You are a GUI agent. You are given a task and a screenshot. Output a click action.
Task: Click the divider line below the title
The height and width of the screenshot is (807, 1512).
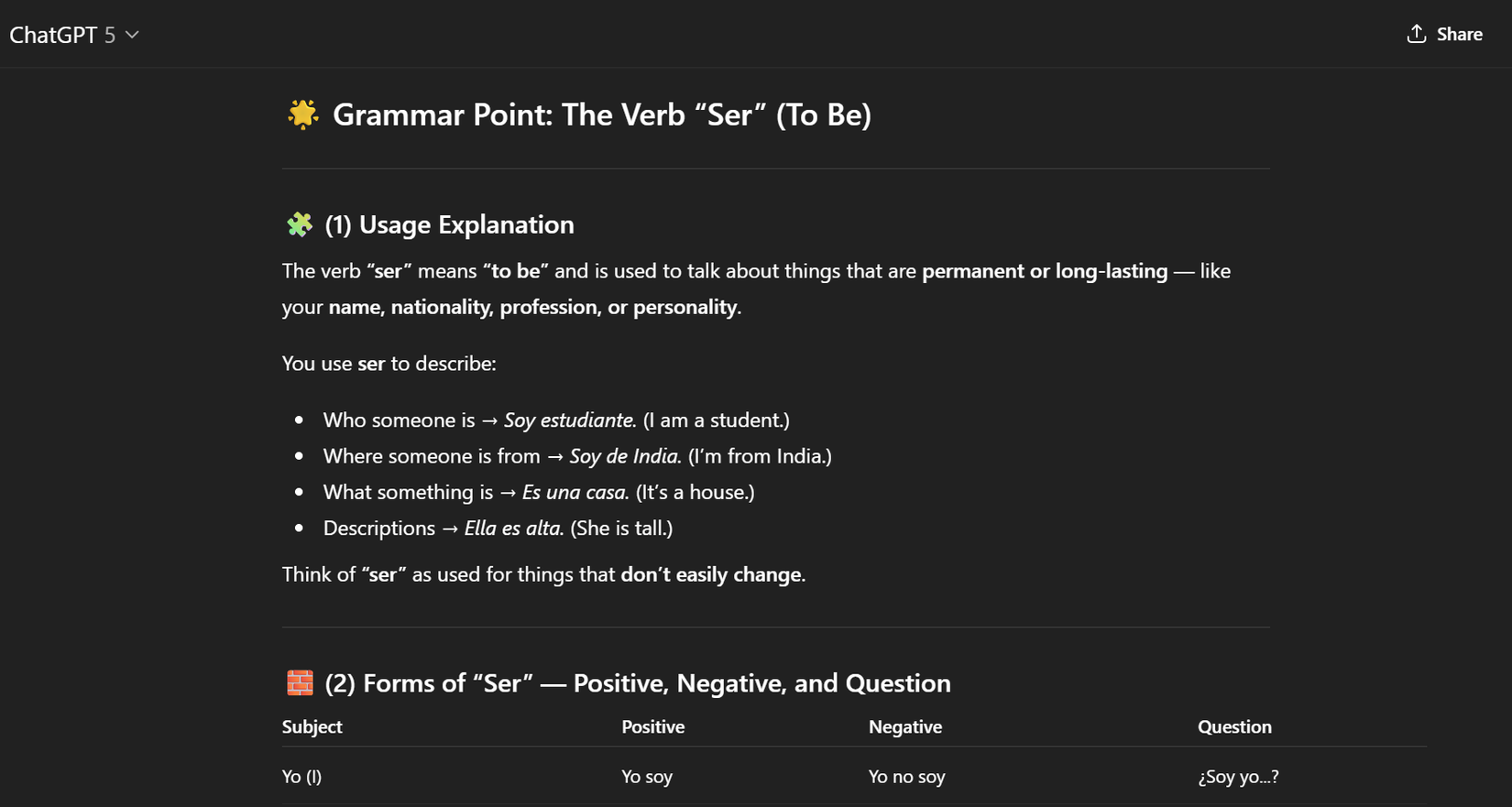point(774,168)
